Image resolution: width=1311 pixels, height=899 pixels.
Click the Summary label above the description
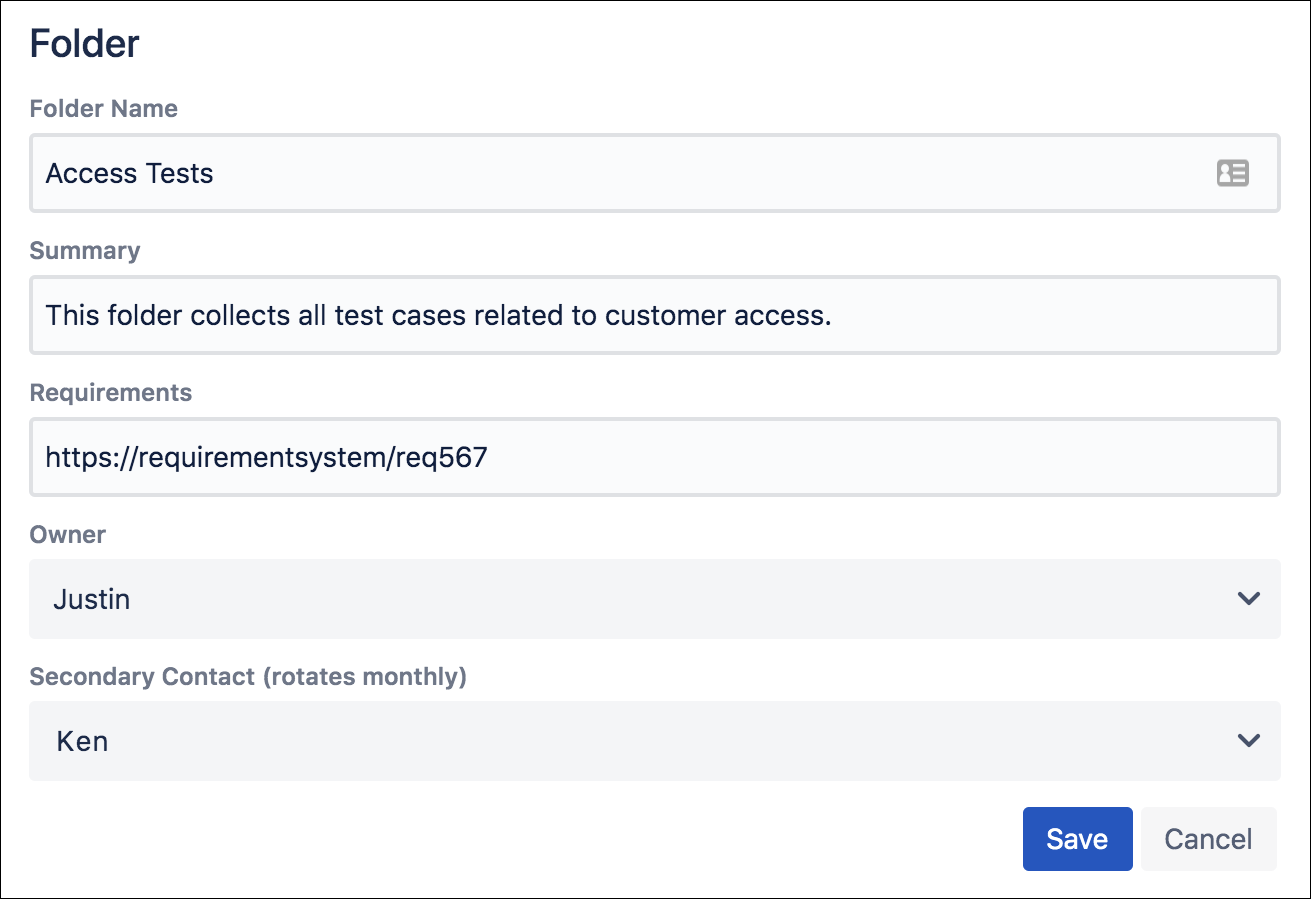(x=84, y=250)
